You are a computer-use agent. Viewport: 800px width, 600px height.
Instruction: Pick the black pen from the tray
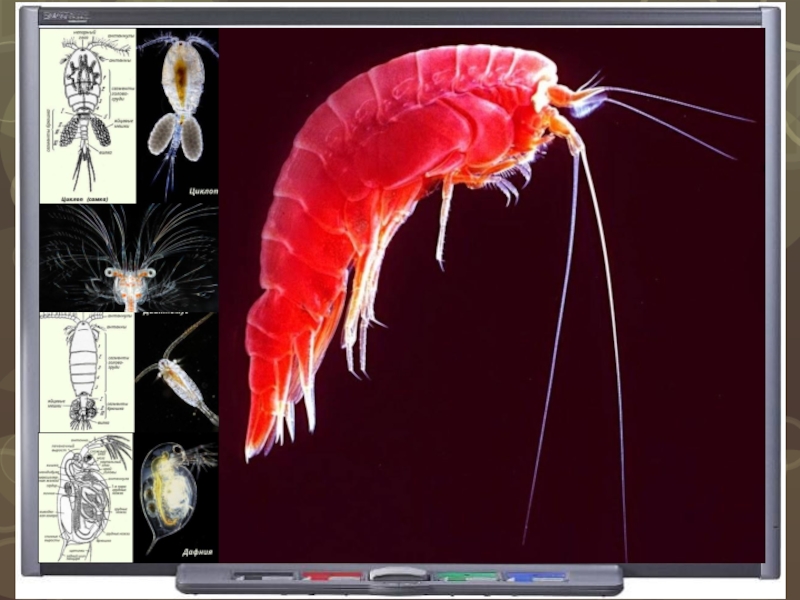(265, 577)
